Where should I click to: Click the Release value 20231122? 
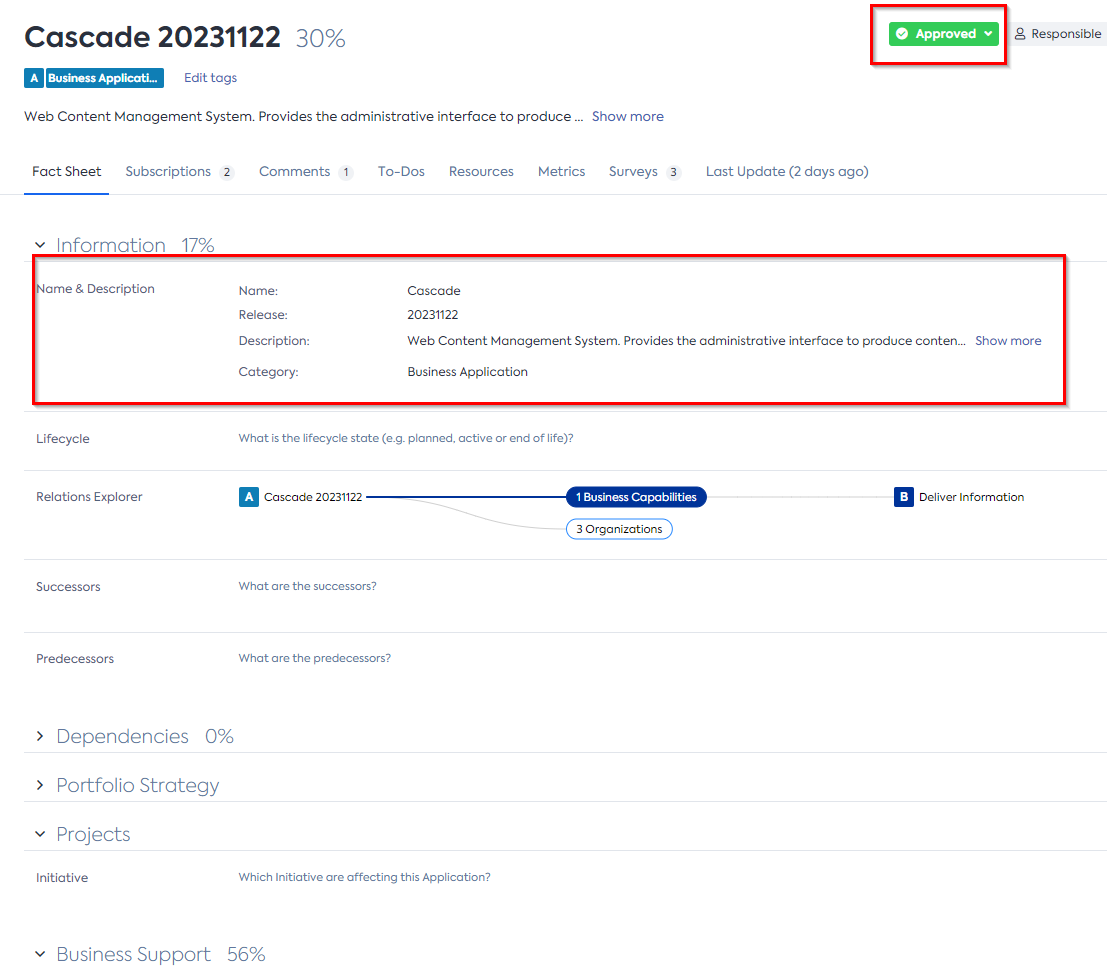pyautogui.click(x=433, y=315)
